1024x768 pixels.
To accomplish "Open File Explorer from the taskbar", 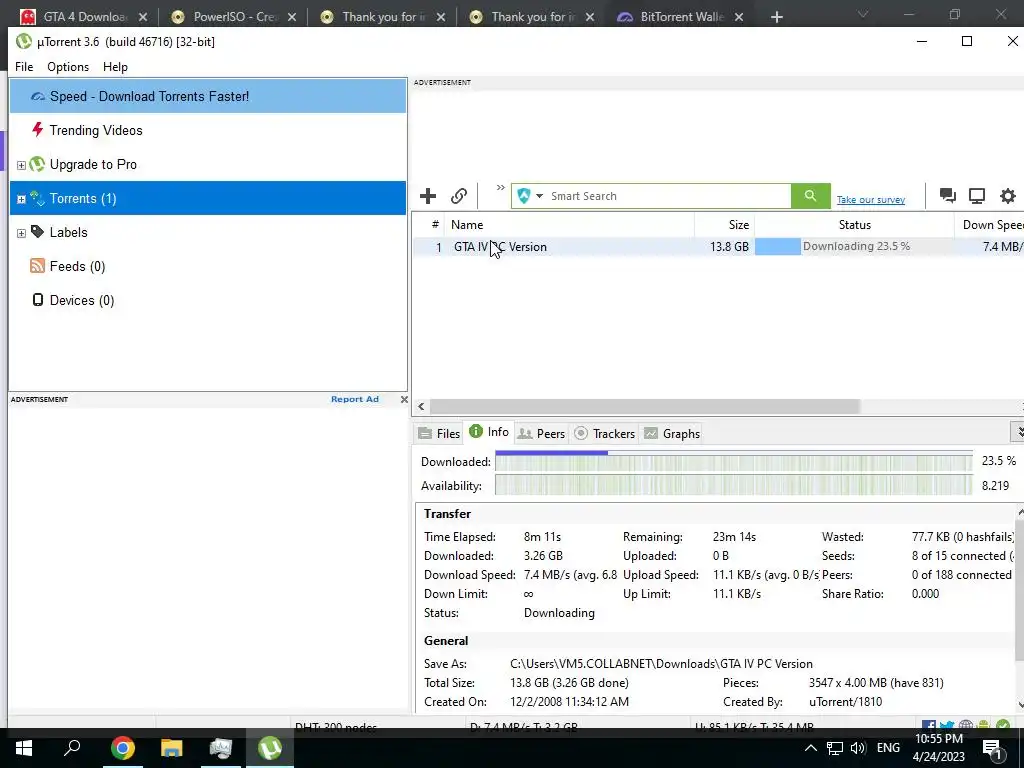I will 171,748.
